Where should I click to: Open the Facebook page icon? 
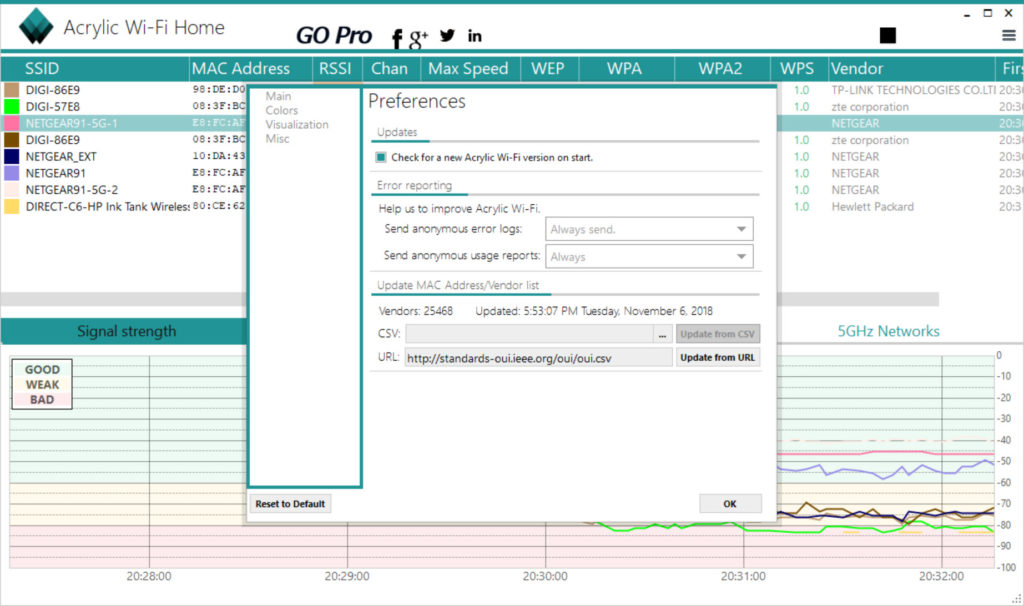tap(396, 39)
